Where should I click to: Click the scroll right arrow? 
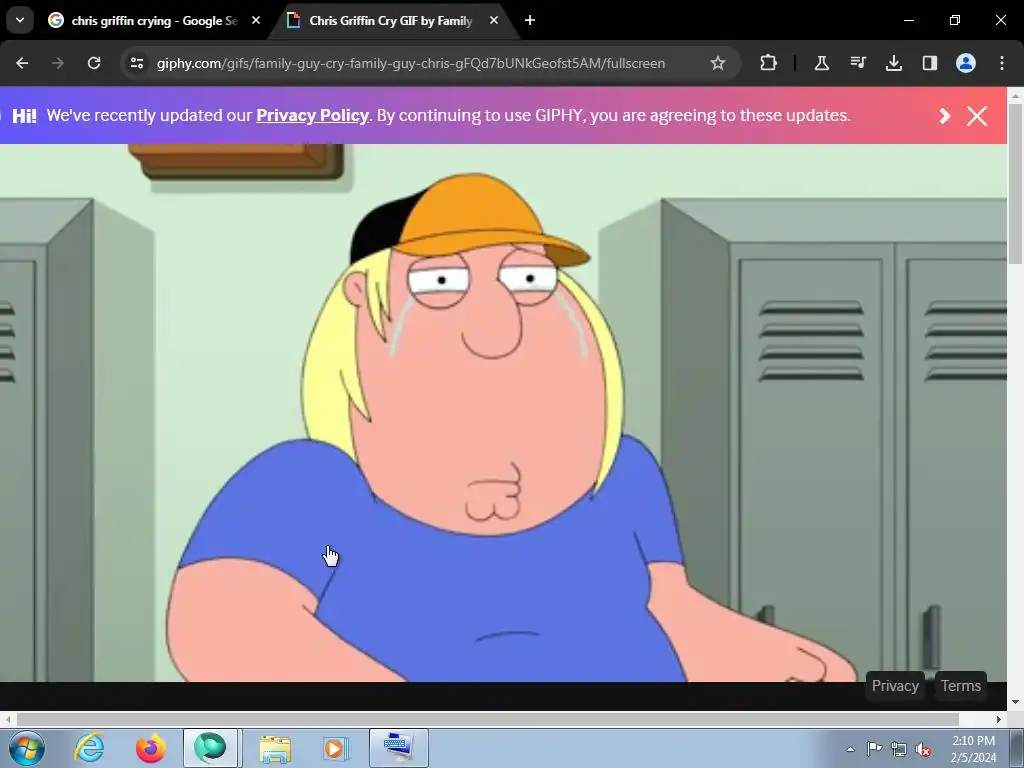pyautogui.click(x=999, y=719)
